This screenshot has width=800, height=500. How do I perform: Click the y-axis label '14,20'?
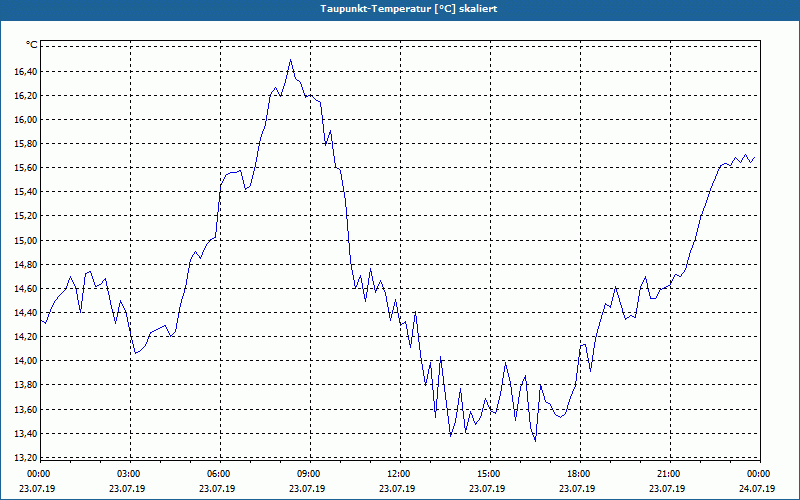[x=26, y=337]
